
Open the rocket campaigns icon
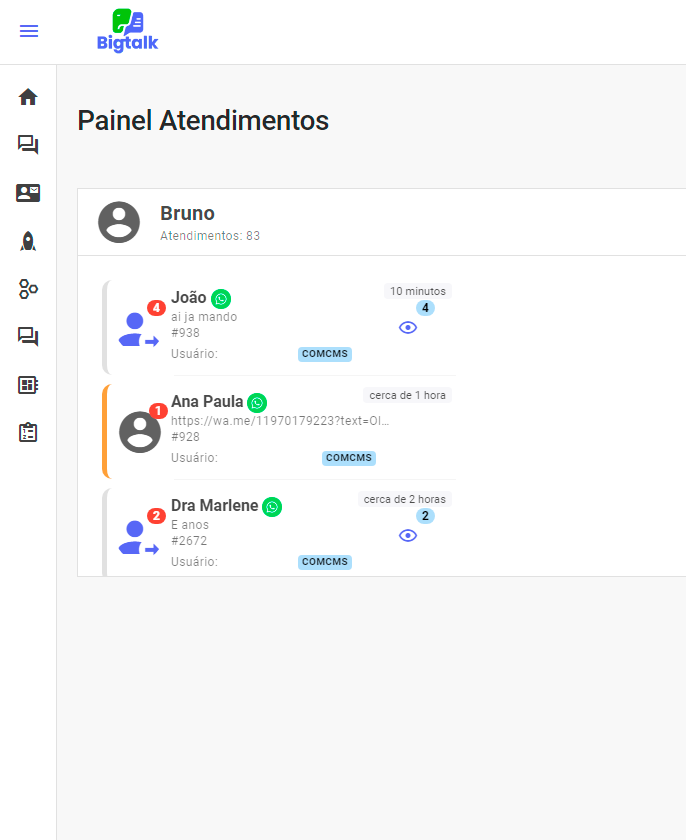(x=28, y=241)
